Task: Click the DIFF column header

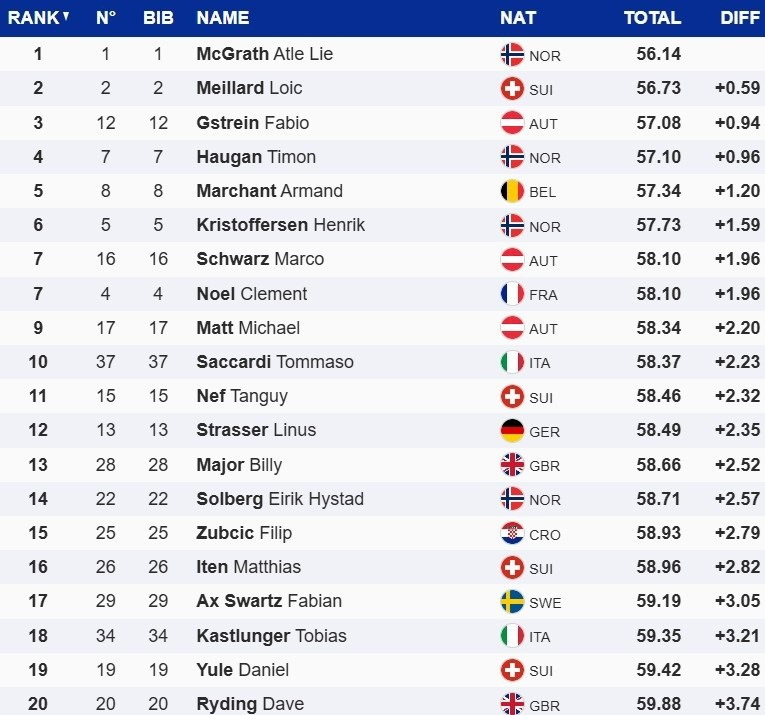Action: [740, 18]
